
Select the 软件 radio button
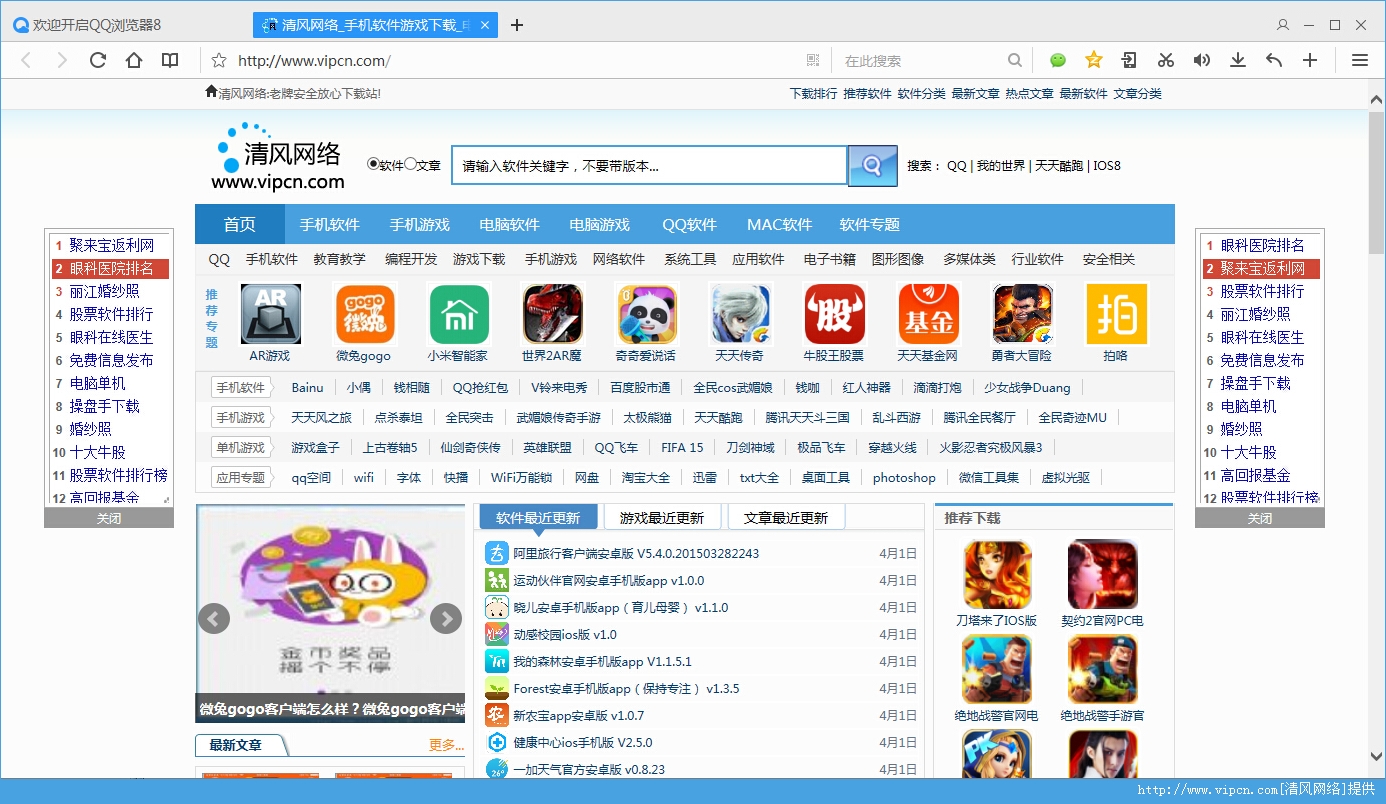point(373,164)
